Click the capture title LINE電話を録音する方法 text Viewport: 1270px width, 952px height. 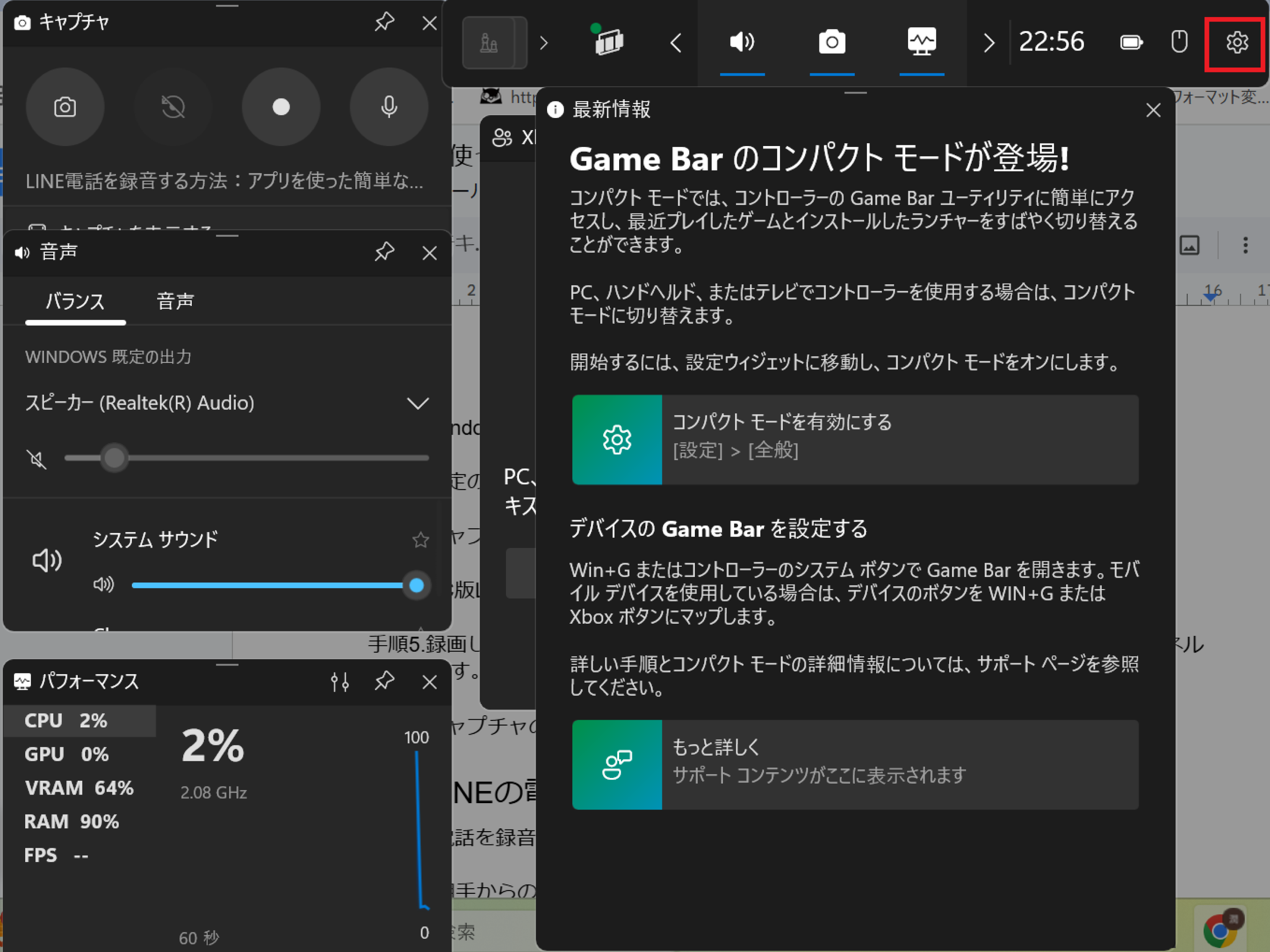[224, 181]
